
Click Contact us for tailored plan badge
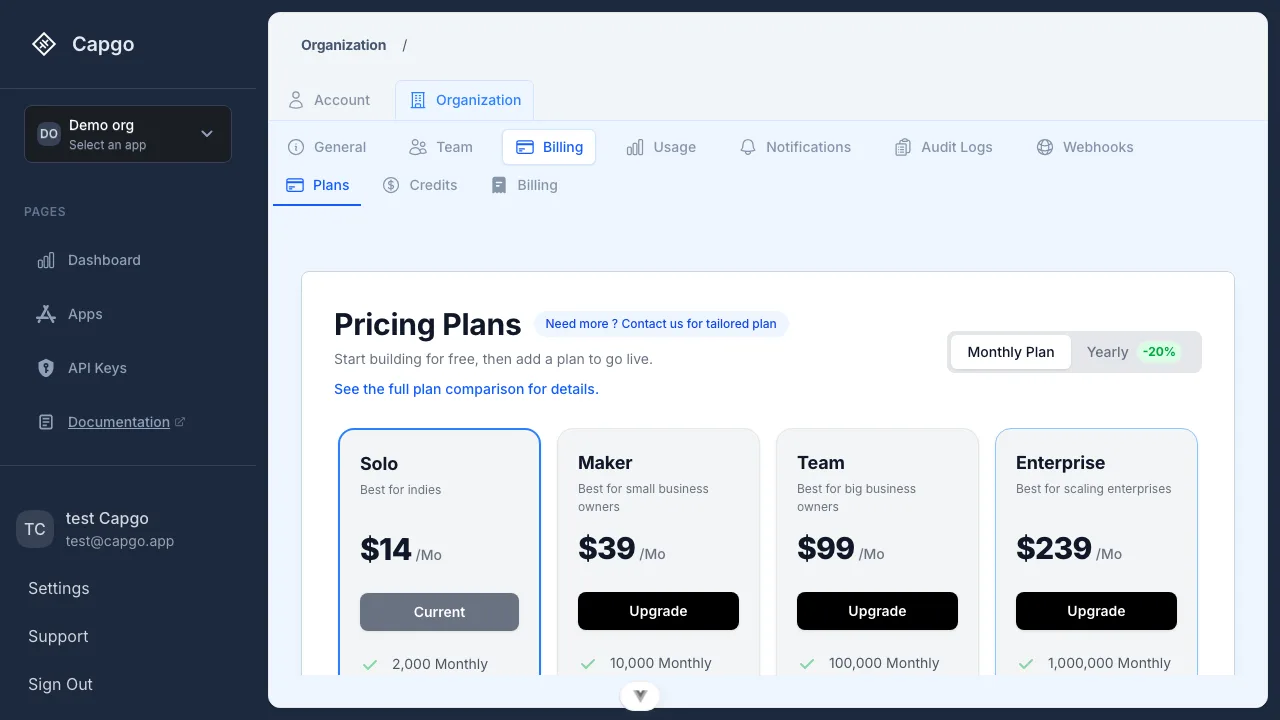tap(661, 324)
